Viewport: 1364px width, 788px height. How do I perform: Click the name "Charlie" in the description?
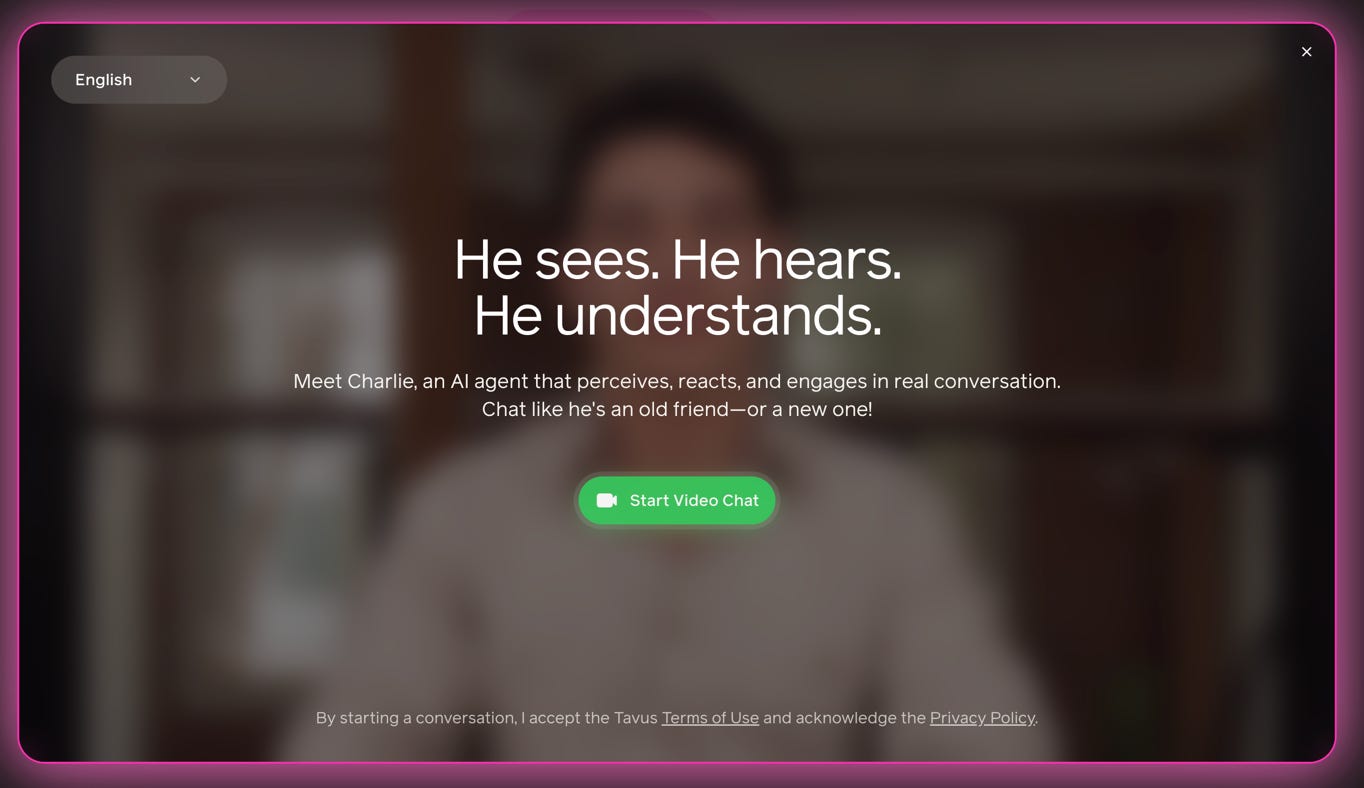tap(380, 381)
